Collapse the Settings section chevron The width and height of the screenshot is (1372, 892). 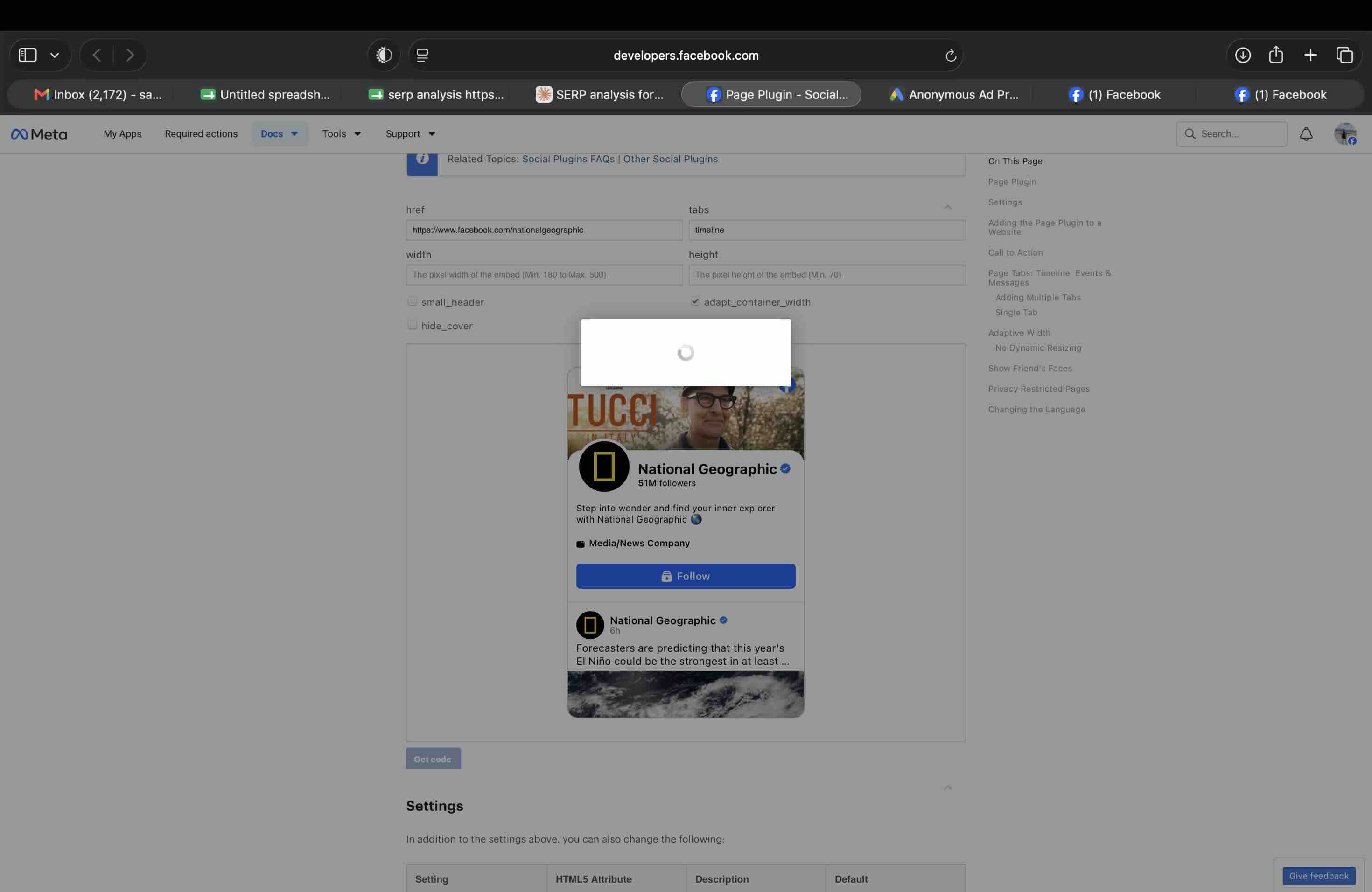[x=948, y=787]
